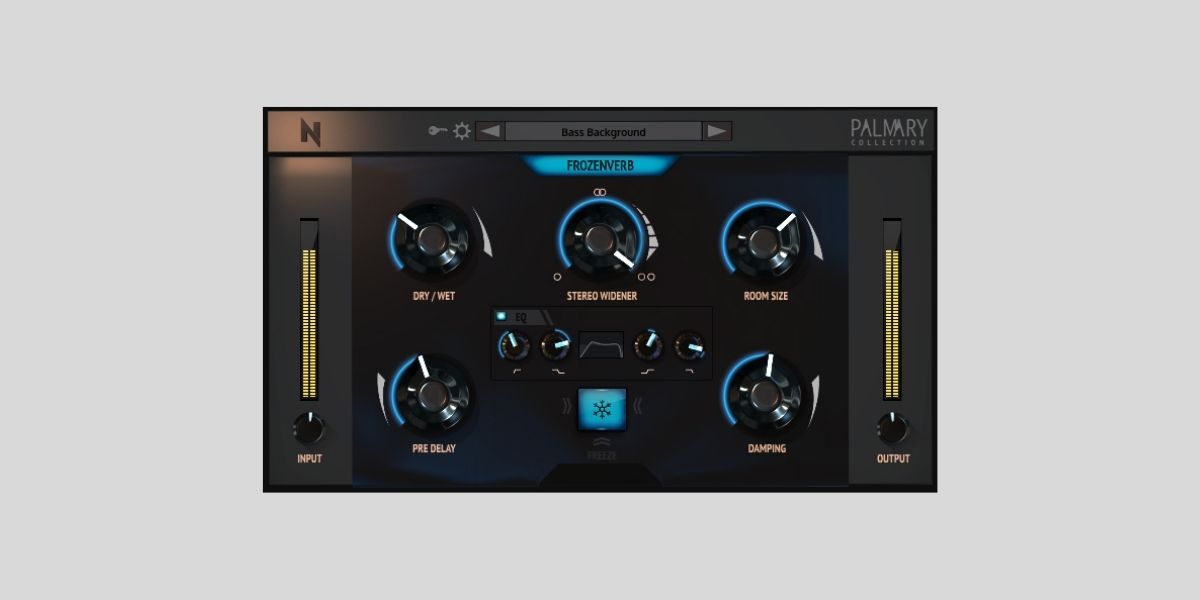Click the OUTPUT label
Image resolution: width=1200 pixels, height=600 pixels.
pyautogui.click(x=893, y=459)
